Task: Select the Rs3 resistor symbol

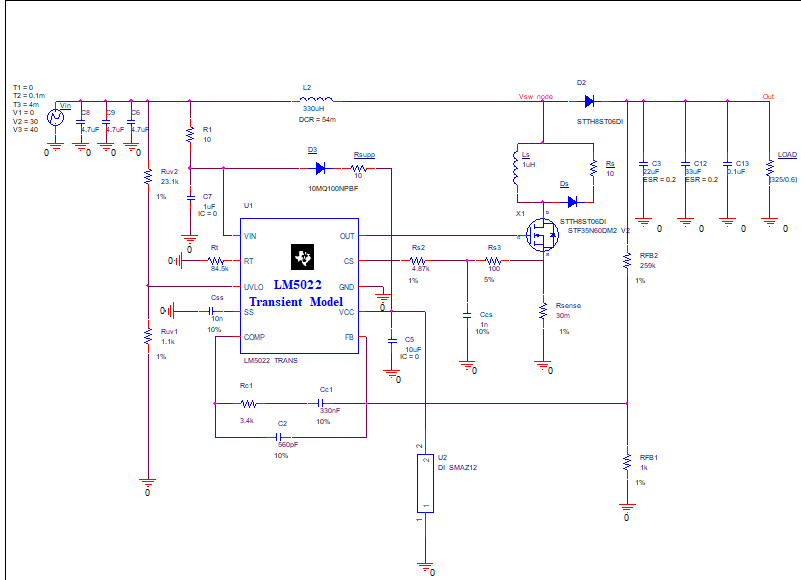Action: pyautogui.click(x=493, y=261)
